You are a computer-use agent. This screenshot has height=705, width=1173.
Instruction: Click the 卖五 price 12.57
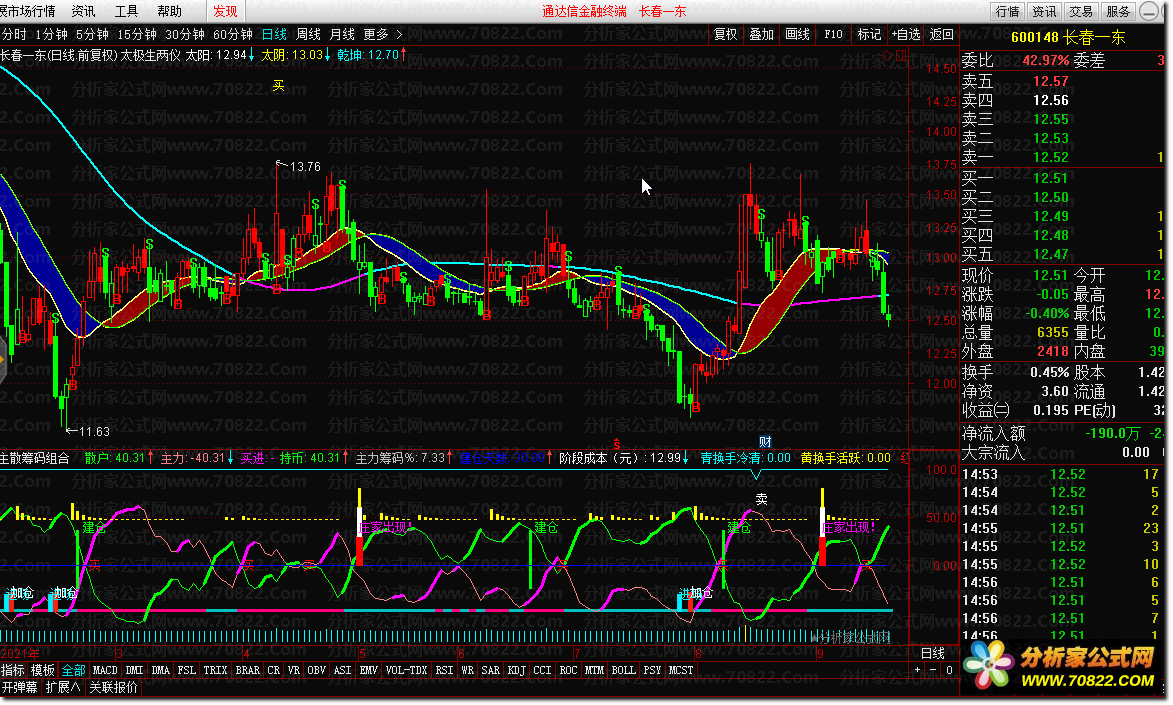coord(1050,81)
